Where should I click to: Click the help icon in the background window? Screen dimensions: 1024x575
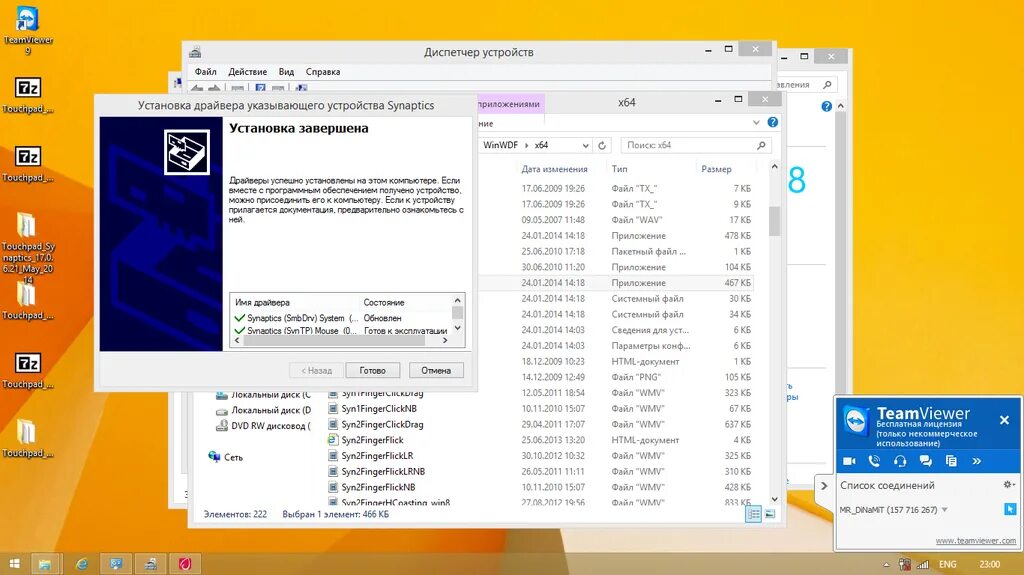826,107
